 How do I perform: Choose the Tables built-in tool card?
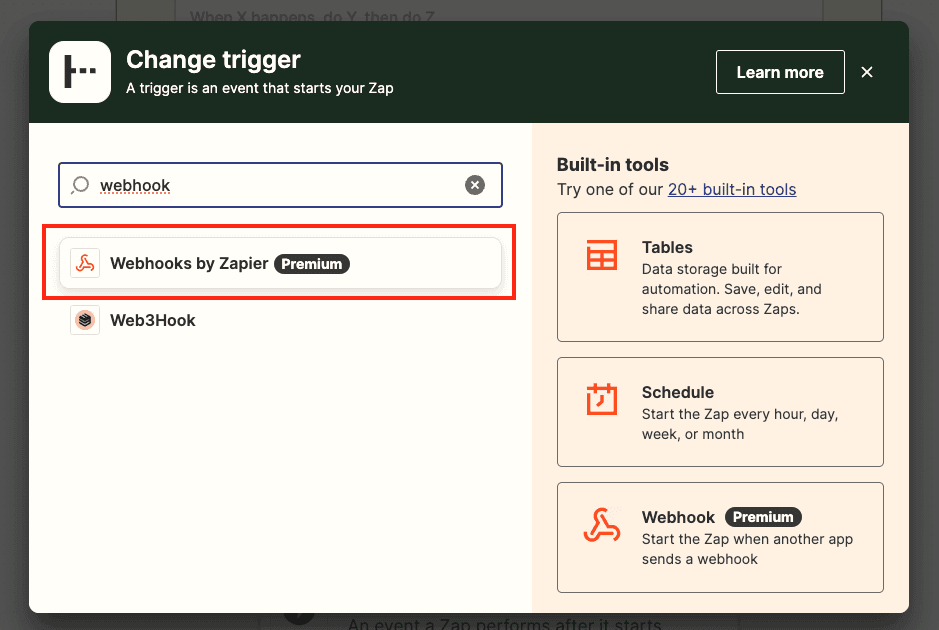(x=720, y=277)
